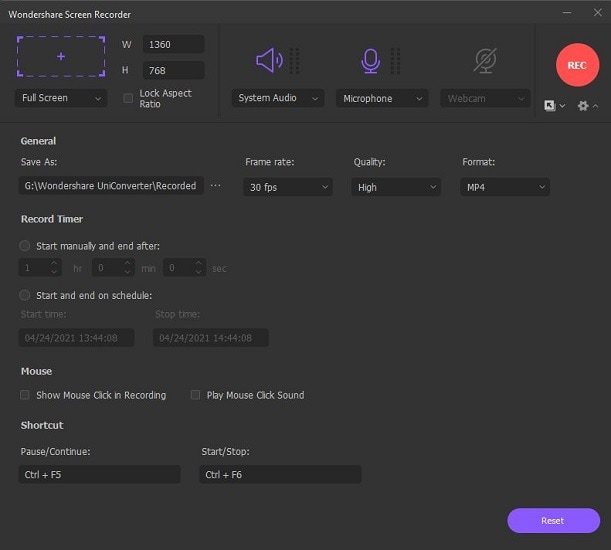
Task: Select Start manually and end after
Action: click(25, 245)
